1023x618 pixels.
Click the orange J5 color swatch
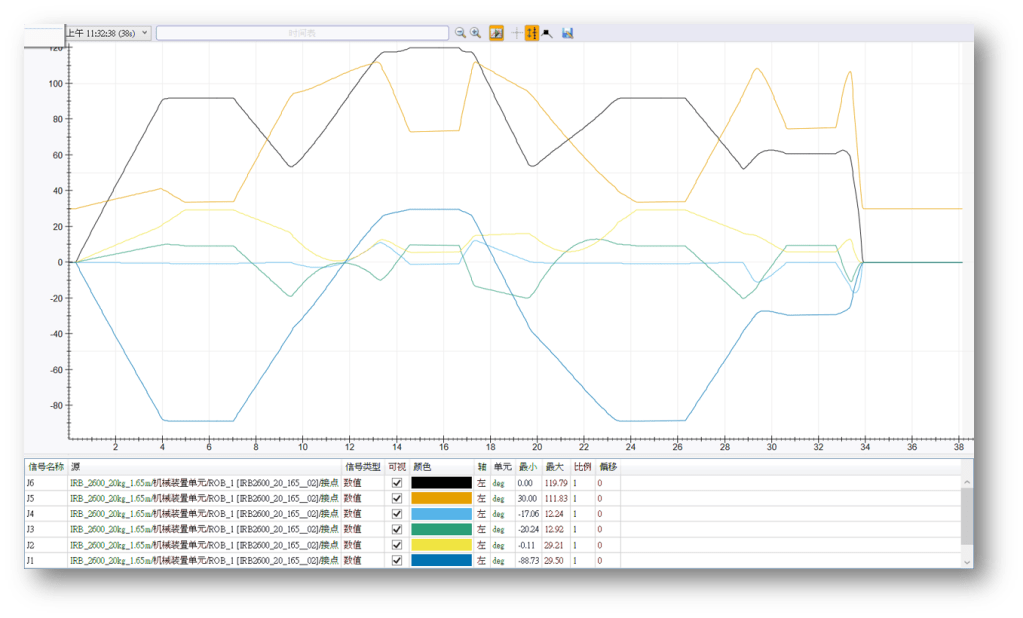click(x=441, y=498)
